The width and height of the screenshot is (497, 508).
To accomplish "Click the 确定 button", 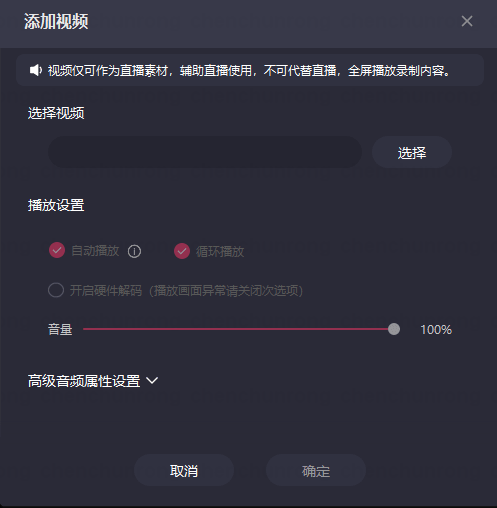I will coord(316,470).
